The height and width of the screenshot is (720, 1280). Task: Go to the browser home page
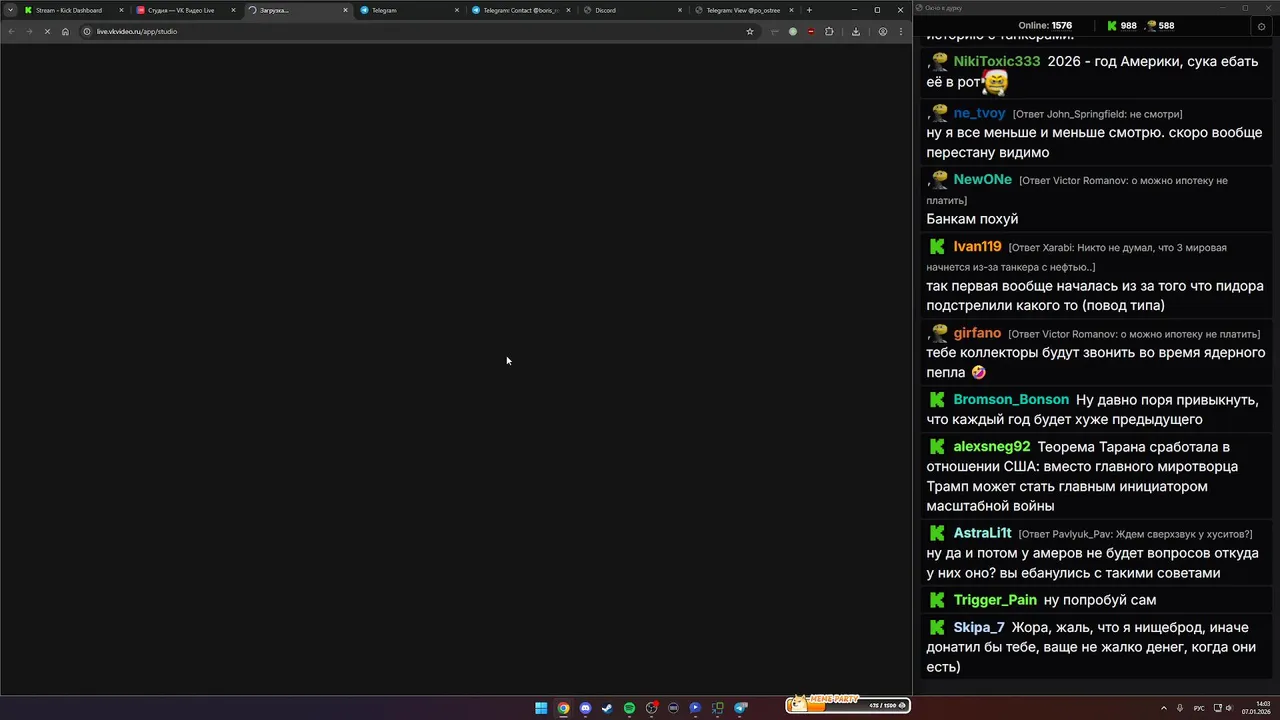pos(65,31)
